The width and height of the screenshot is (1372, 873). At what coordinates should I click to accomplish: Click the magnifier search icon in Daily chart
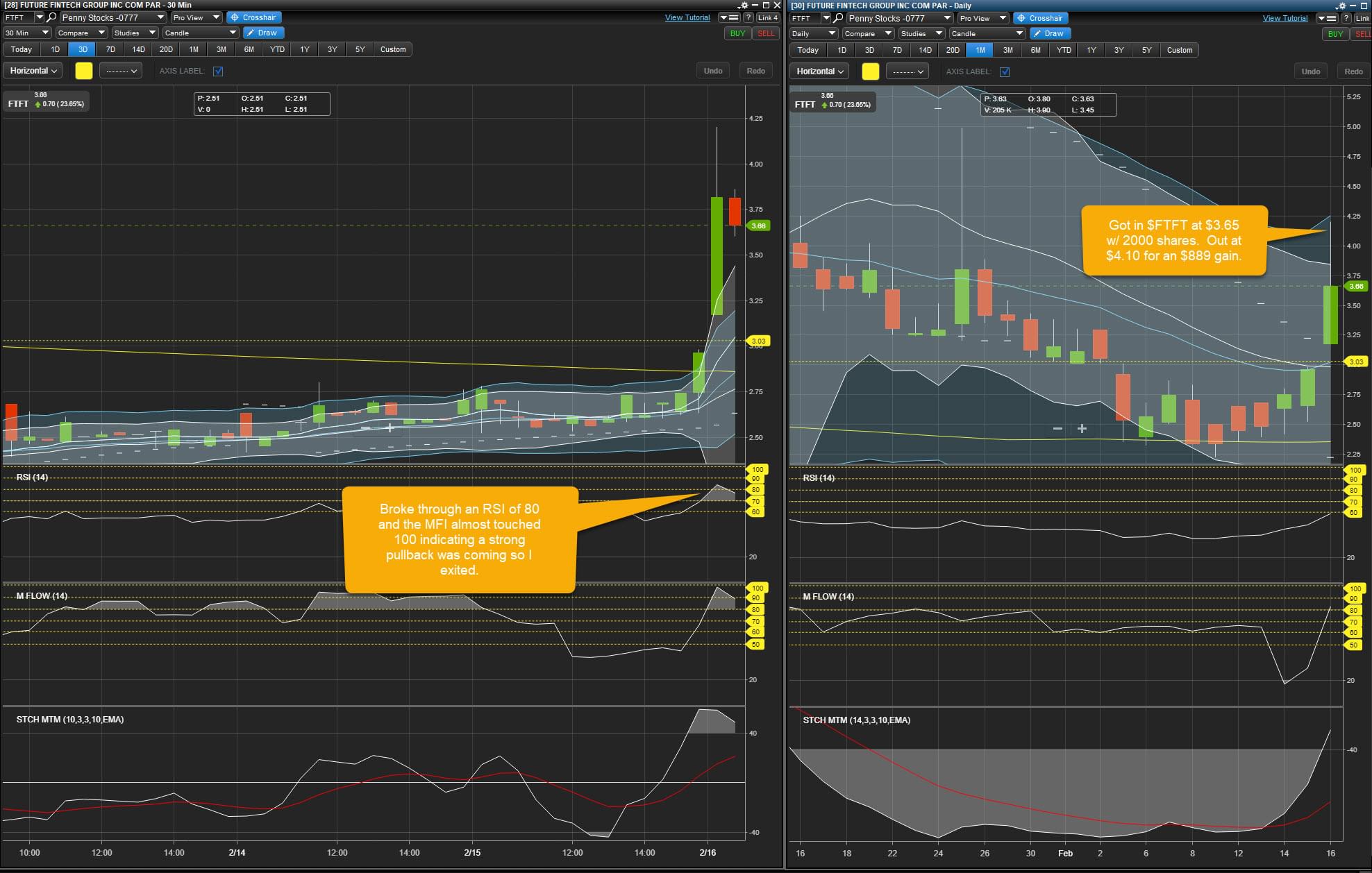click(838, 18)
